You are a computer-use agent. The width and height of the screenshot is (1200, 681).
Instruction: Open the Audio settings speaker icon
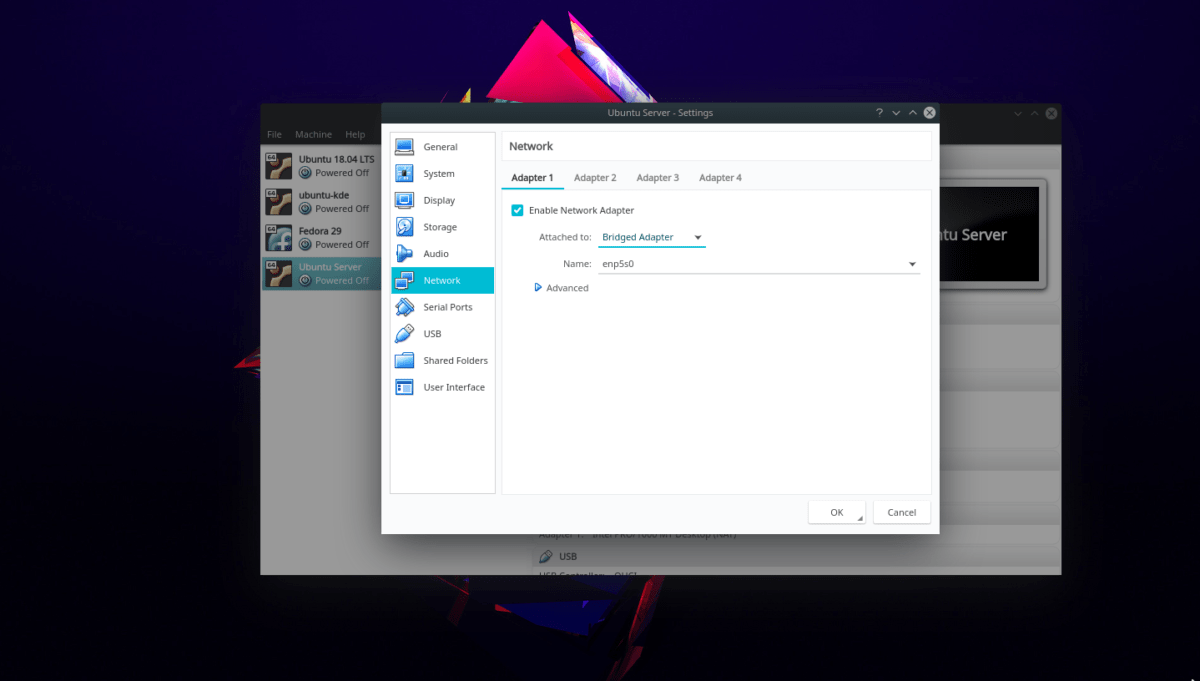tap(404, 254)
